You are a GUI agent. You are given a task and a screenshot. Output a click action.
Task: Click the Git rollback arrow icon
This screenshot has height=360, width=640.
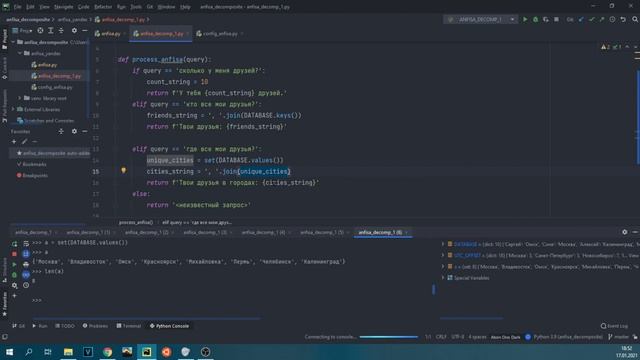point(623,19)
